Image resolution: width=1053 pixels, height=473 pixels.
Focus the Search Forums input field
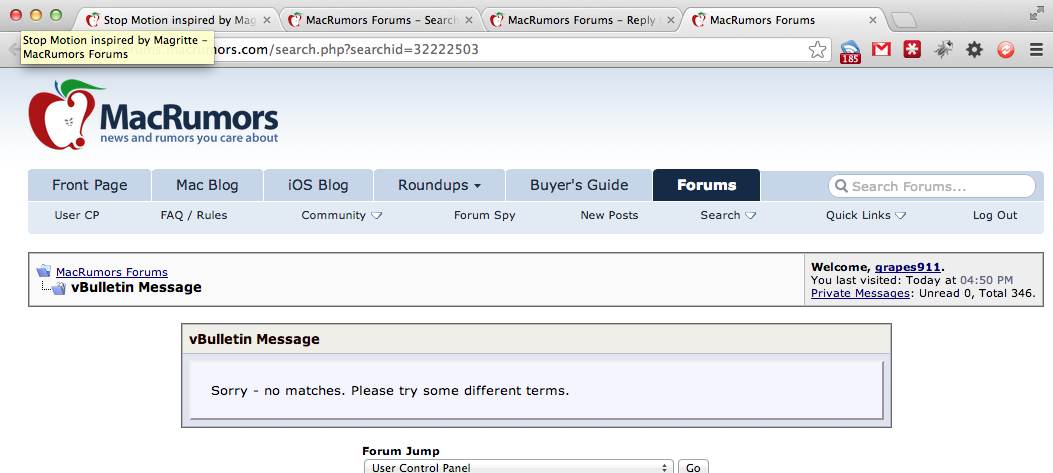pos(932,186)
